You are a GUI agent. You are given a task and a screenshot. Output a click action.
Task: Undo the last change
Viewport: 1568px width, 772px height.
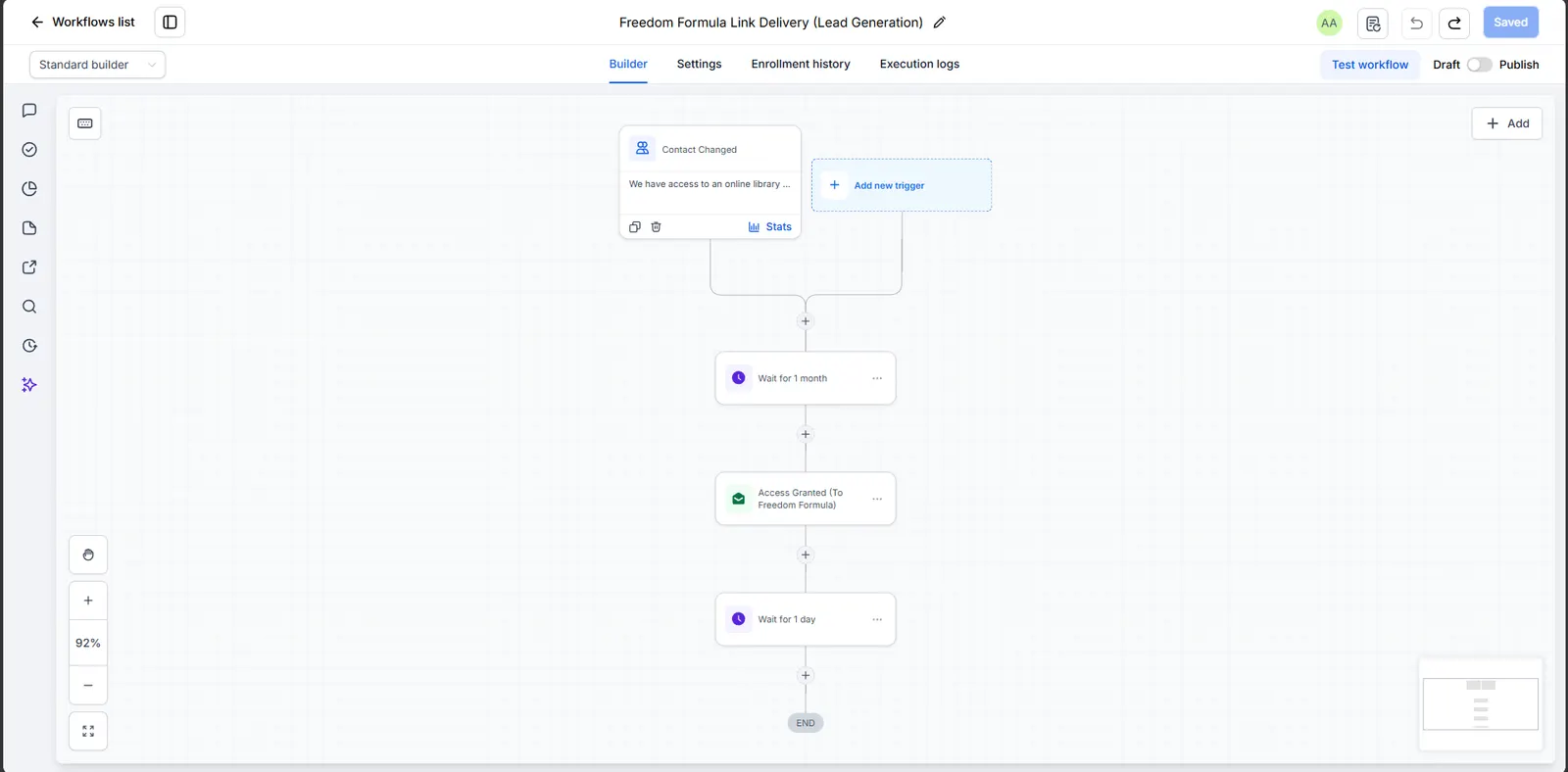coord(1416,23)
